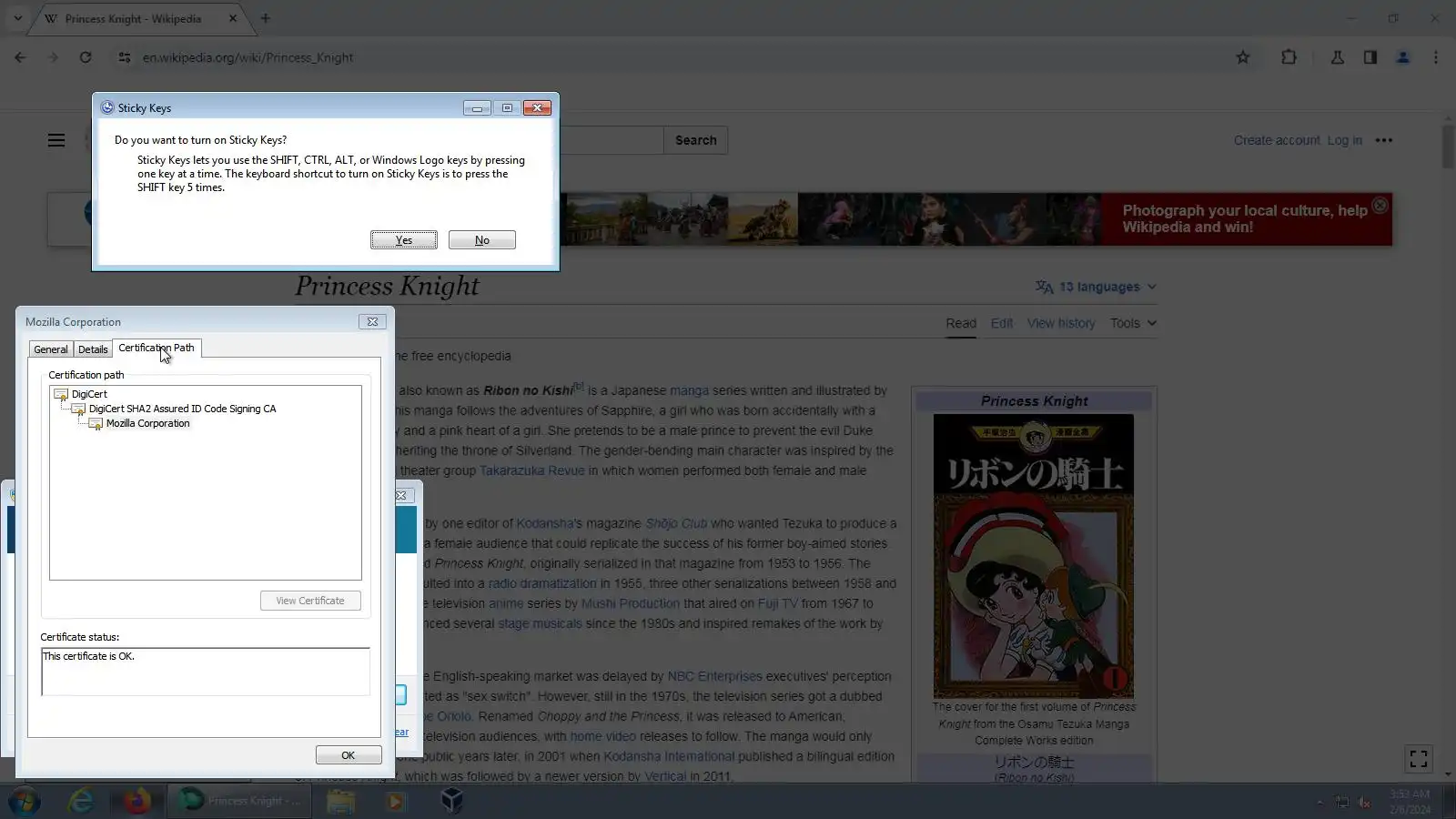1456x819 pixels.
Task: Follow the NBC Enterprises link
Action: pos(715,676)
